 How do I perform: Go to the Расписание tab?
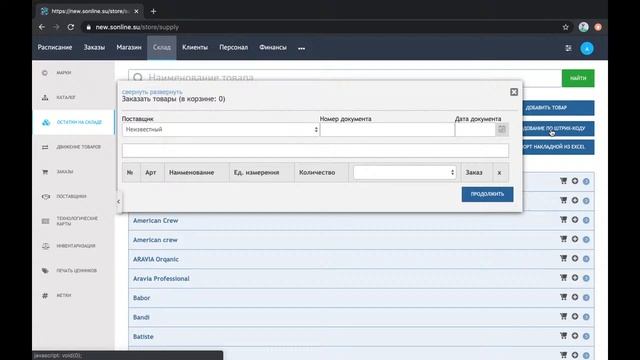click(x=55, y=47)
